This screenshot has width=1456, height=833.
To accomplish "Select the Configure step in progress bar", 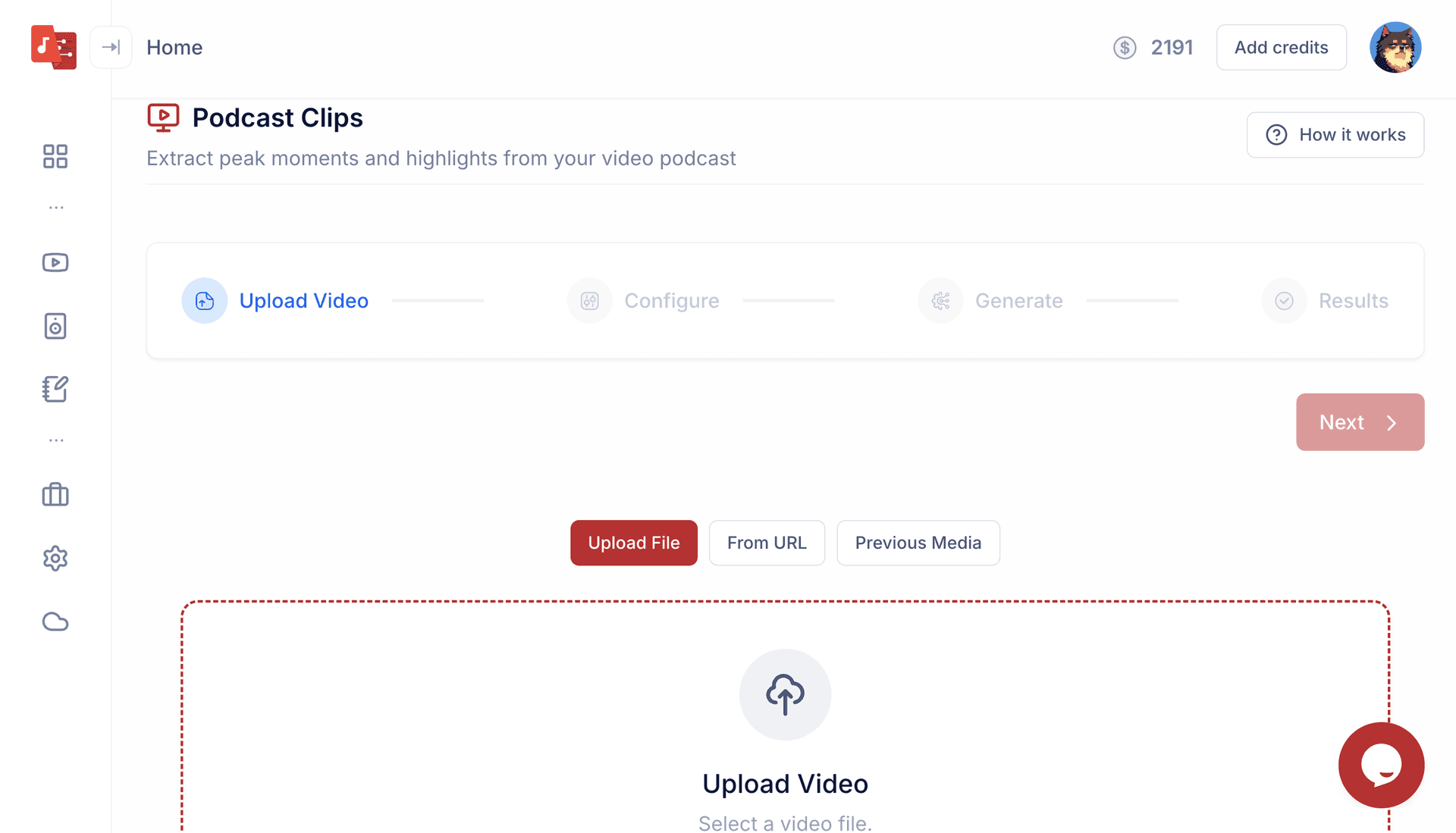I will (670, 301).
